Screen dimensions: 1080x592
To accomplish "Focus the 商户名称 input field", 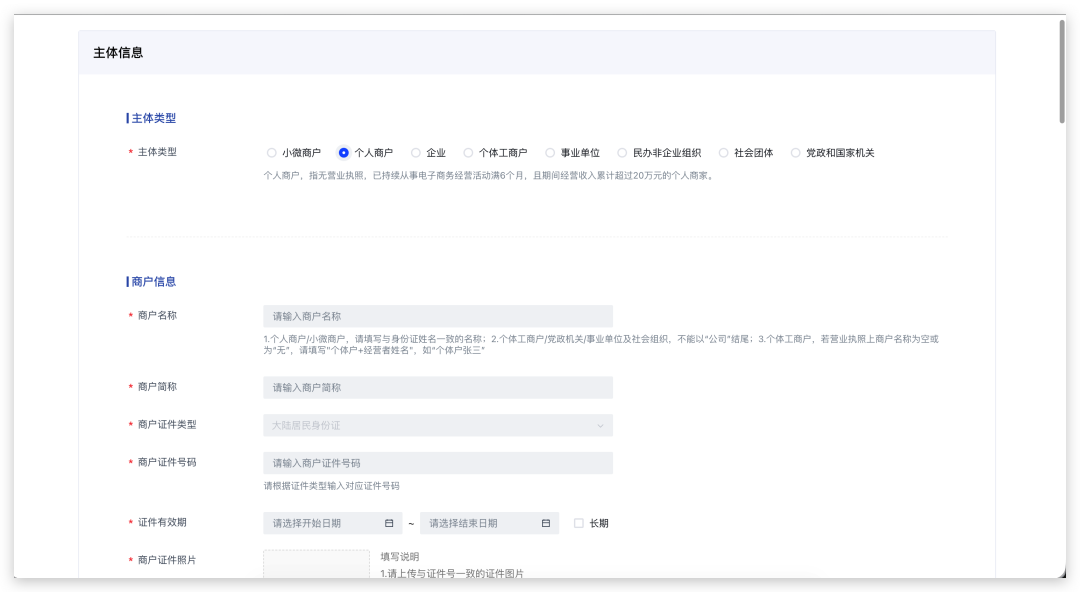I will click(437, 316).
